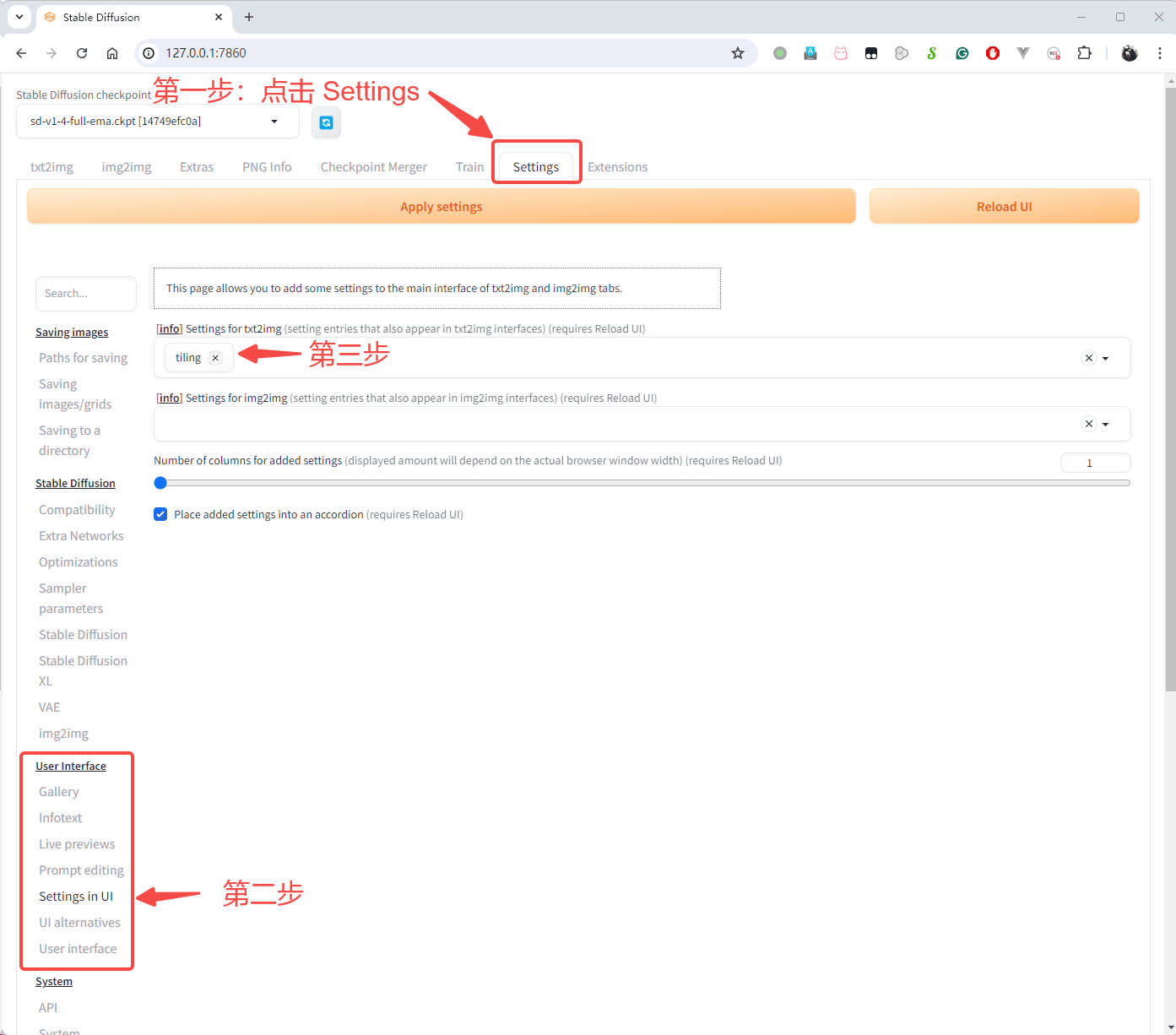Image resolution: width=1176 pixels, height=1035 pixels.
Task: Open the tab search chevron
Action: point(19,17)
